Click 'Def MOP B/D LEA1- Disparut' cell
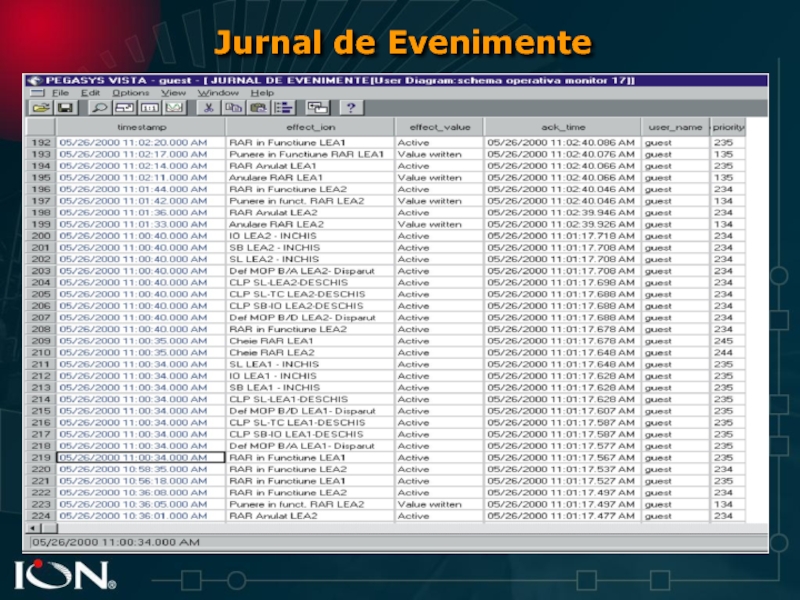Image resolution: width=800 pixels, height=600 pixels. click(310, 411)
